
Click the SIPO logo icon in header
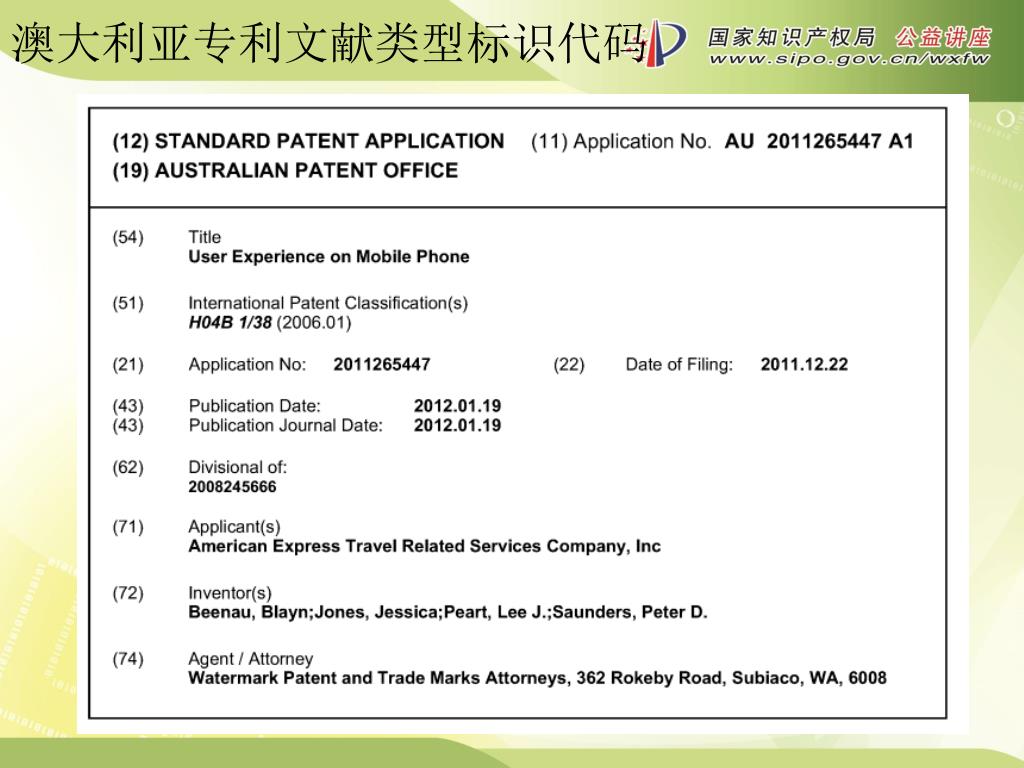pos(664,42)
